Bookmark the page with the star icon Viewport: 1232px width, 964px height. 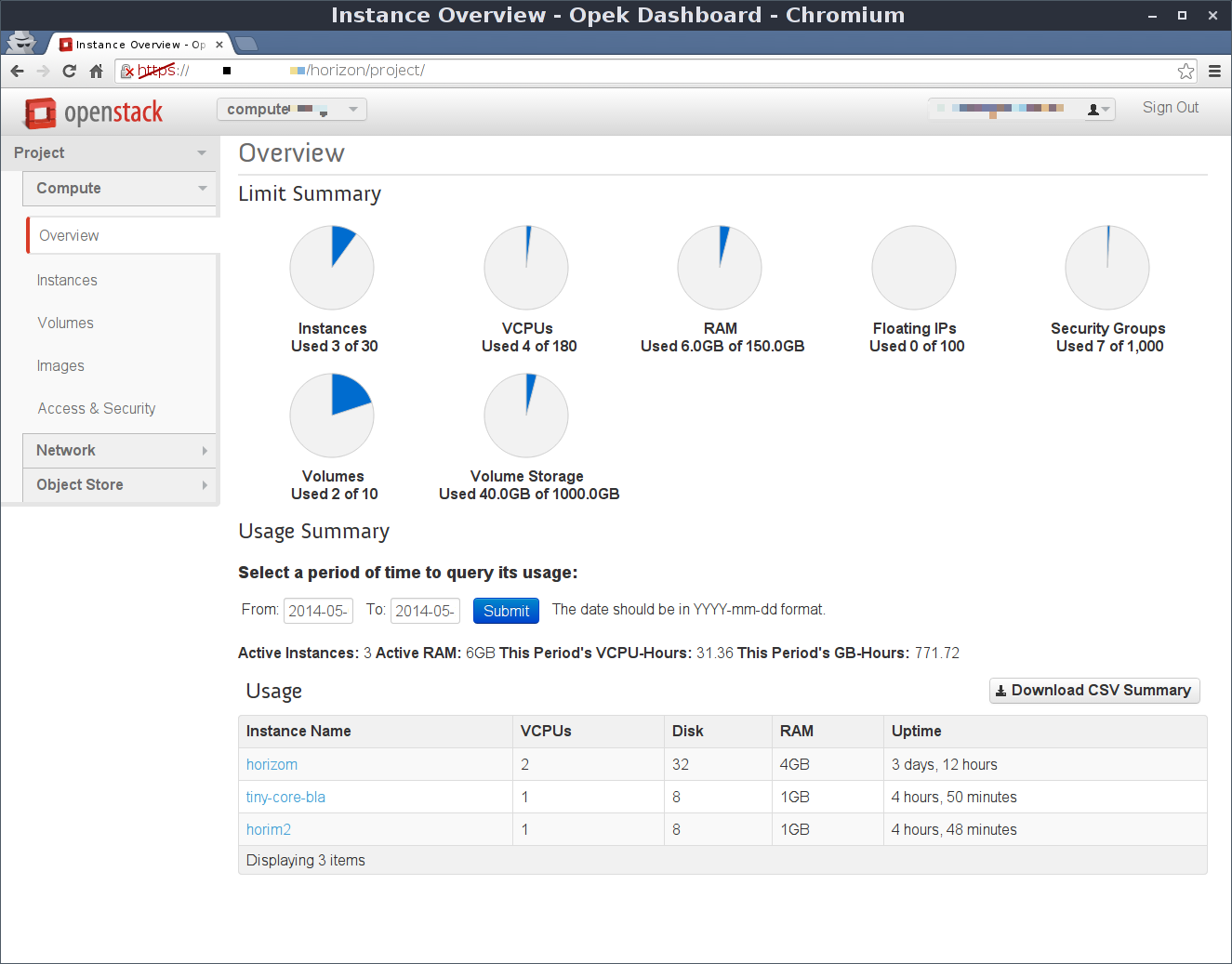pyautogui.click(x=1186, y=71)
